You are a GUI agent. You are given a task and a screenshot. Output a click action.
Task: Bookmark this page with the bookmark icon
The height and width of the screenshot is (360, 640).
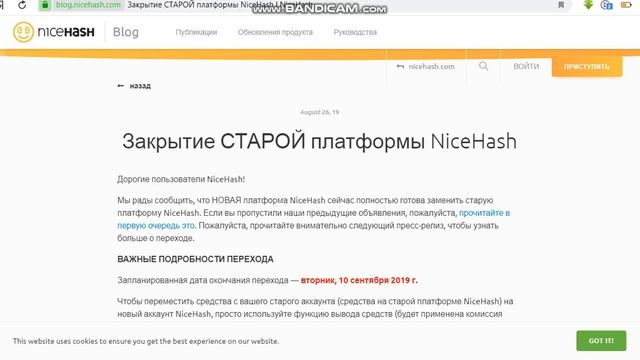tap(561, 5)
